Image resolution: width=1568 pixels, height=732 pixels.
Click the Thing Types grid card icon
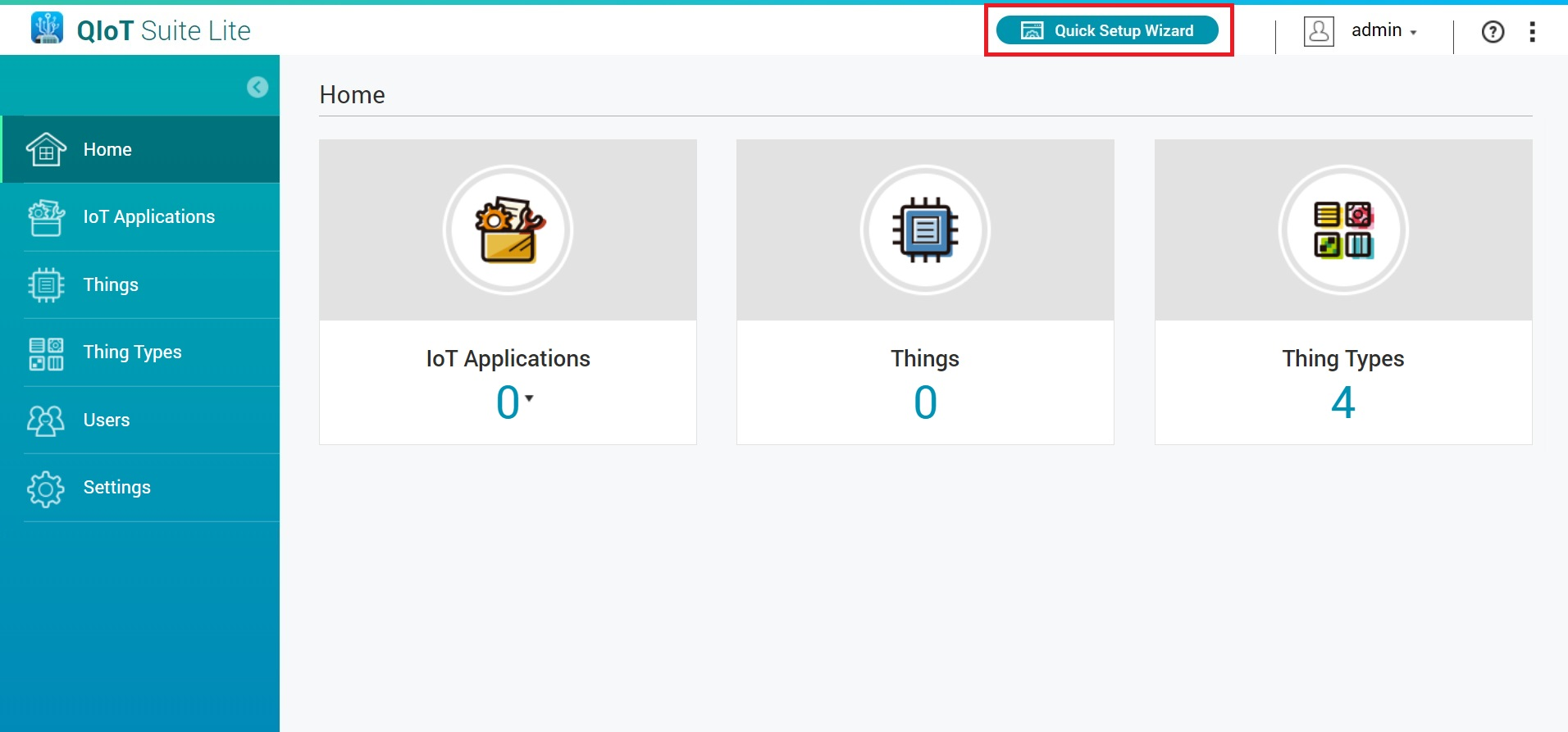click(x=1343, y=230)
